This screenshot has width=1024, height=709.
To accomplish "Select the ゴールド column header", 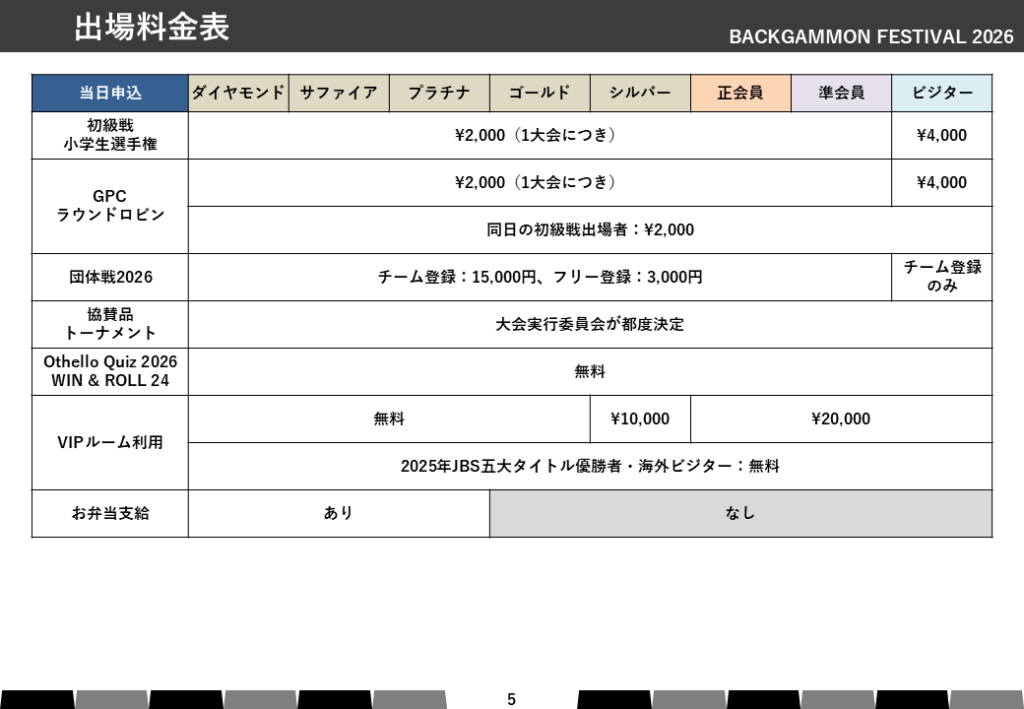I will 540,93.
